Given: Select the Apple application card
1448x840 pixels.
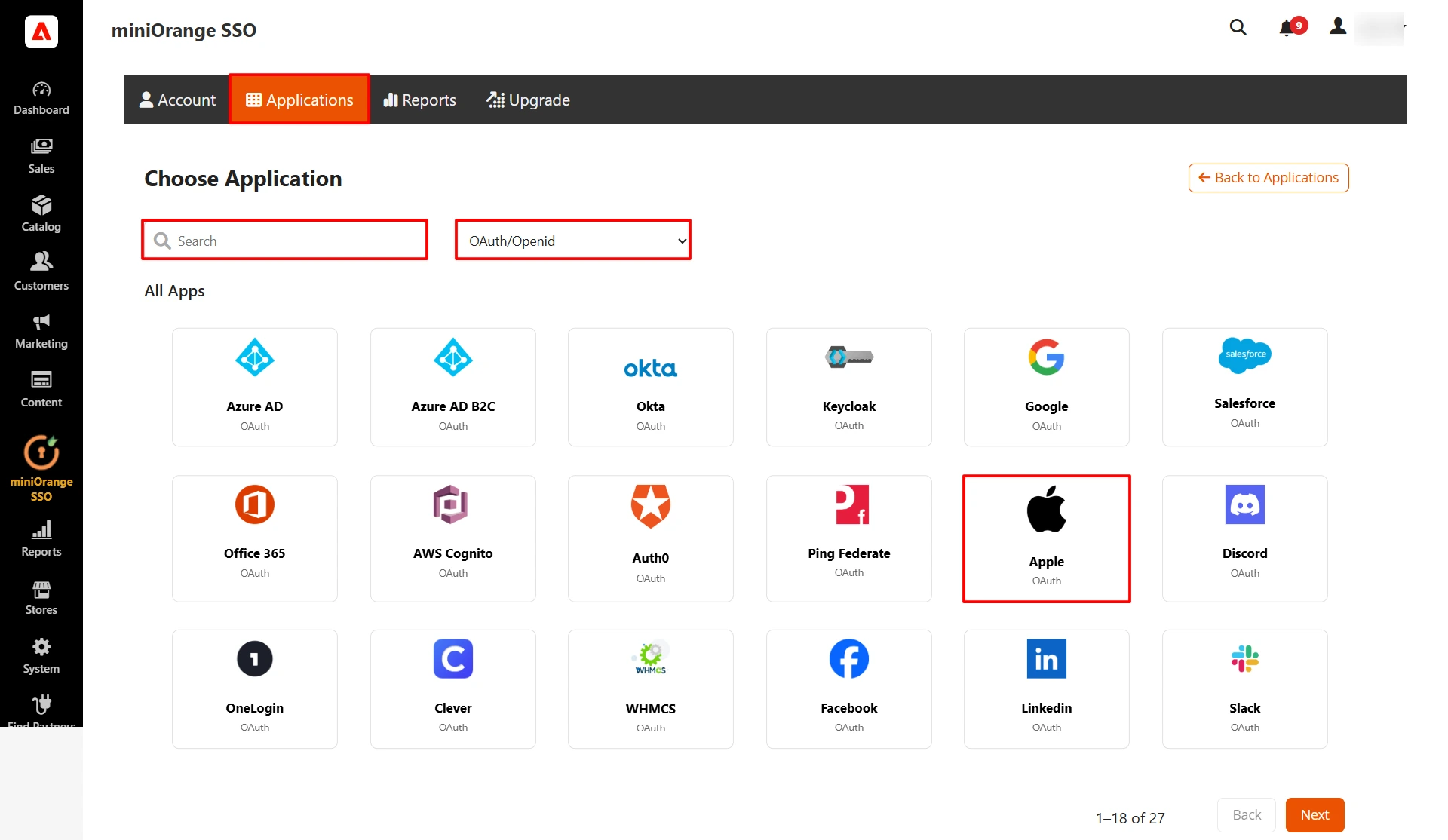Looking at the screenshot, I should [1047, 538].
